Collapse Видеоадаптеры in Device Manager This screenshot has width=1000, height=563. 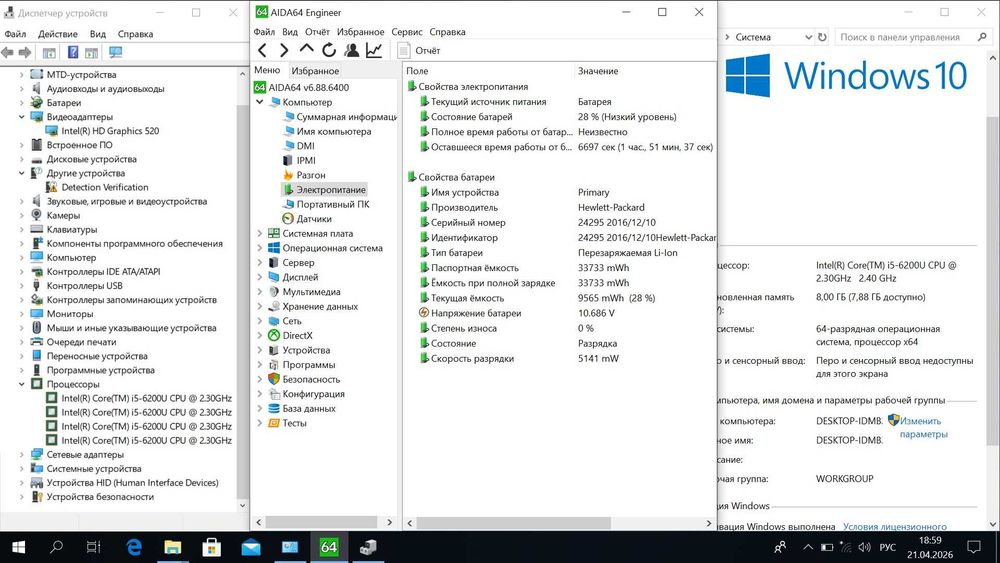(22, 117)
